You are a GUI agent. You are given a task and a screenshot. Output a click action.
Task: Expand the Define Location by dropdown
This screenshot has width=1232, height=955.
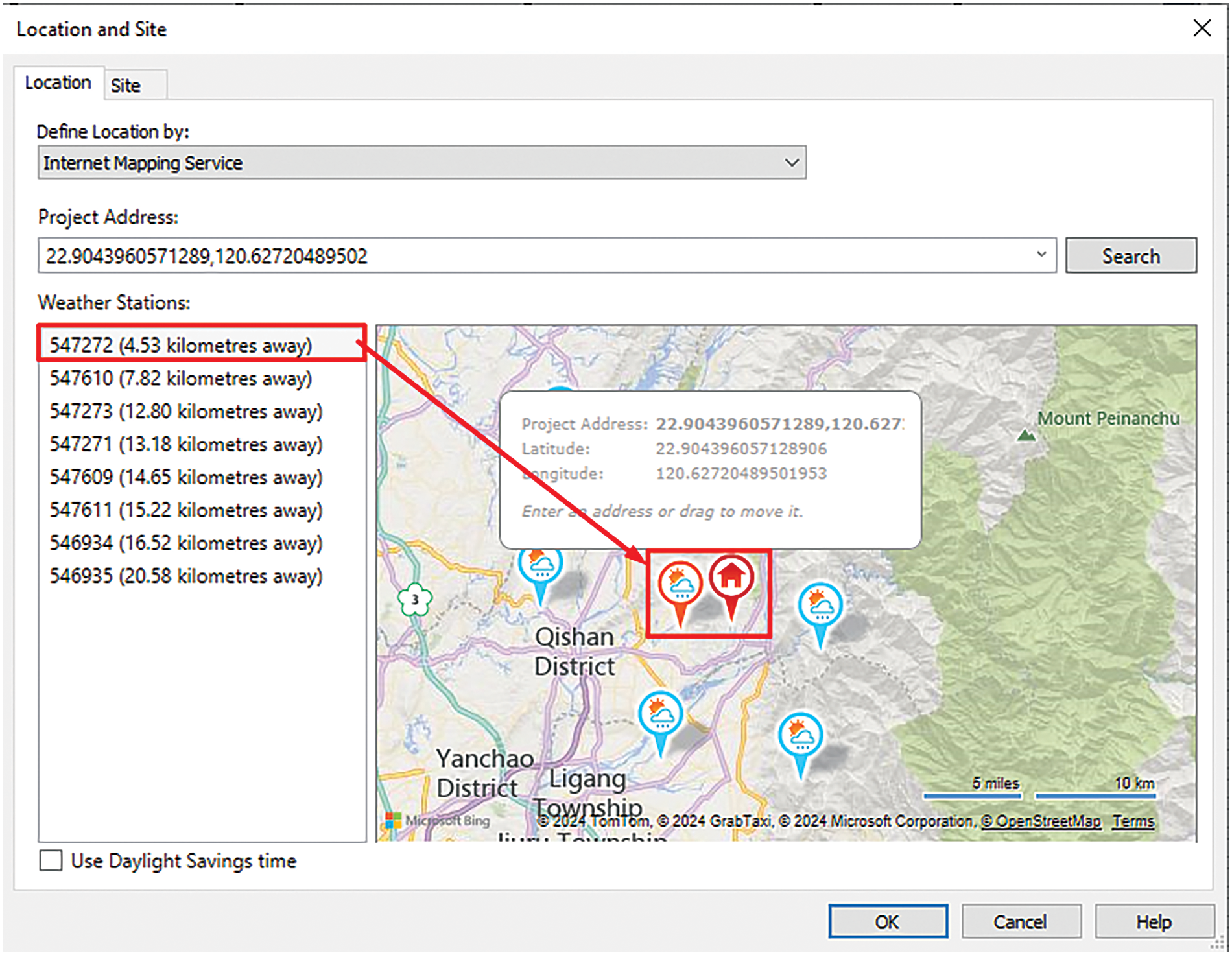791,163
